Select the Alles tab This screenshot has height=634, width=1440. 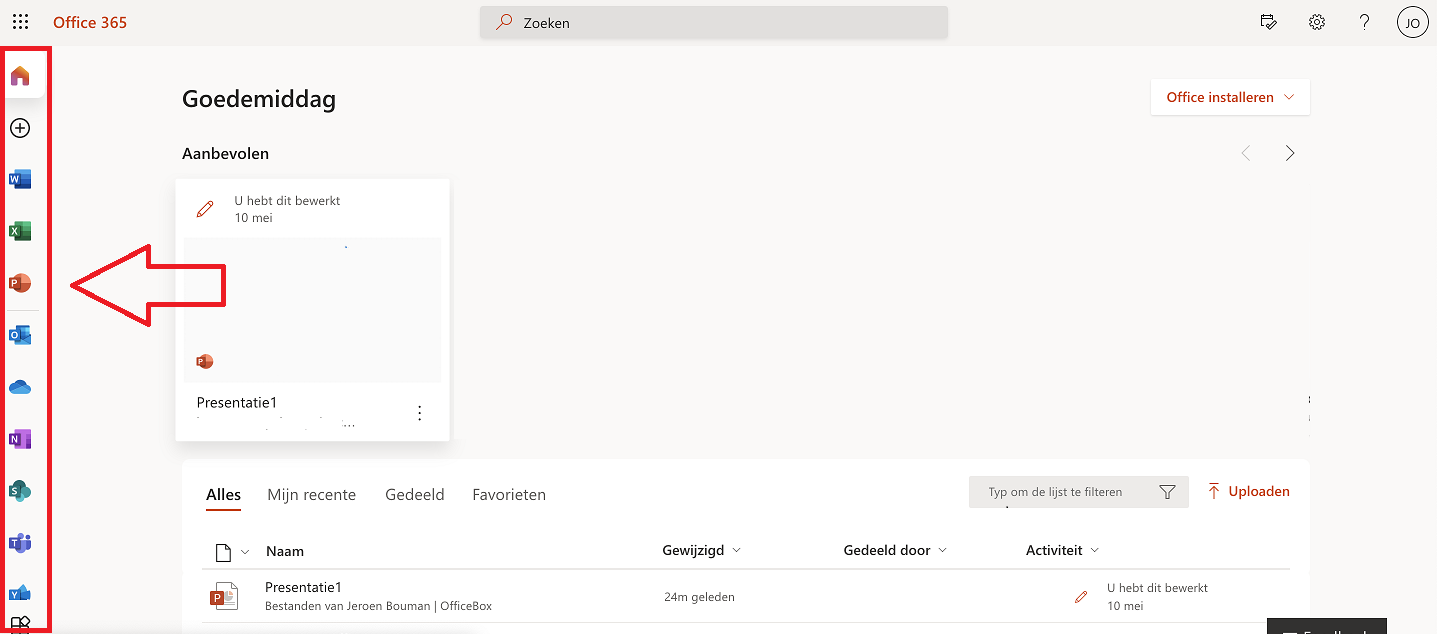(x=223, y=494)
